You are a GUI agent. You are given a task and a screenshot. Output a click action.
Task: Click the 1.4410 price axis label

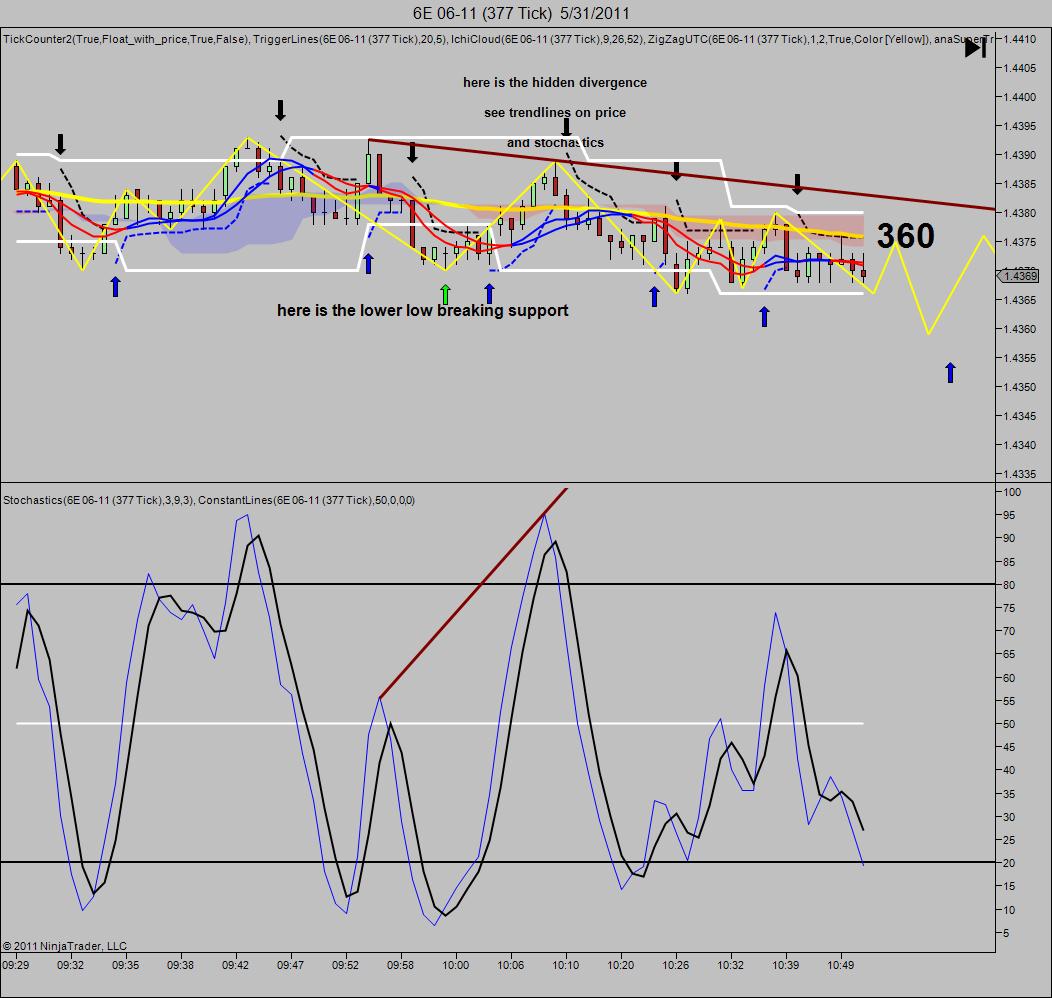click(x=1020, y=39)
